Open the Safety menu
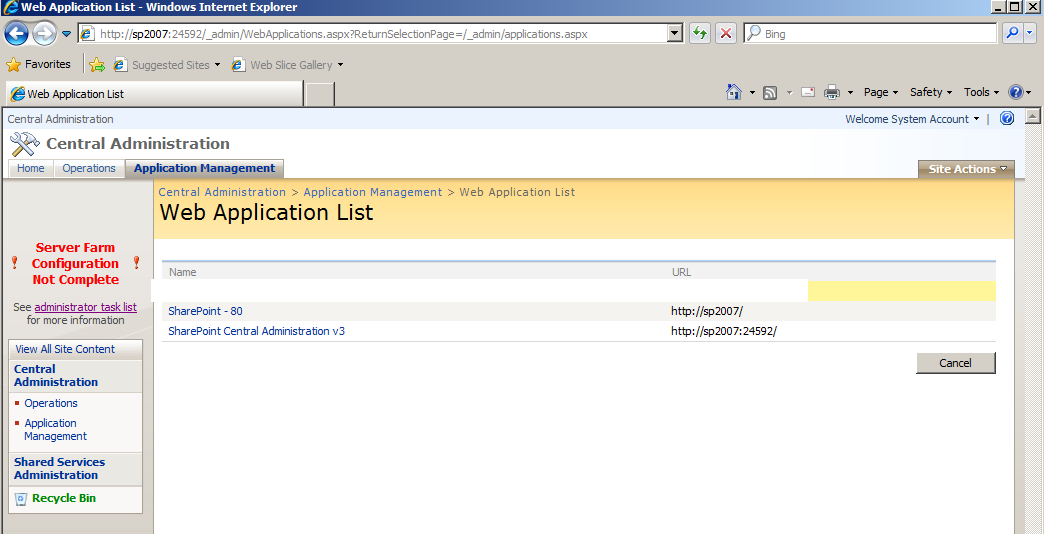 931,93
